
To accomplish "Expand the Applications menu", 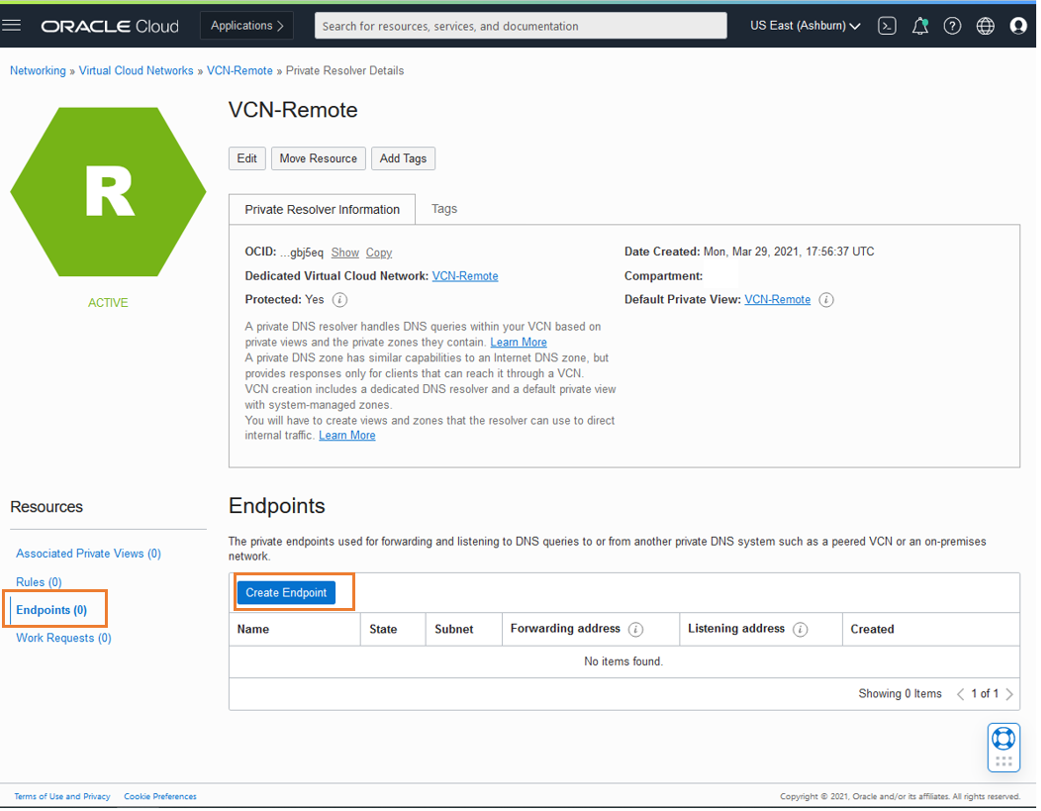I will pos(247,26).
